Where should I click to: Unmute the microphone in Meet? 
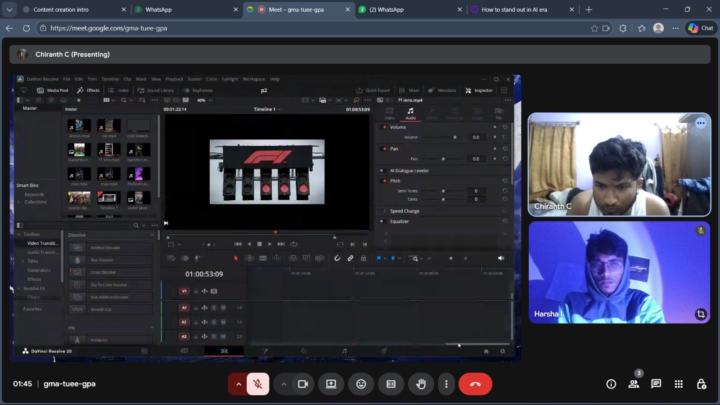(x=258, y=384)
